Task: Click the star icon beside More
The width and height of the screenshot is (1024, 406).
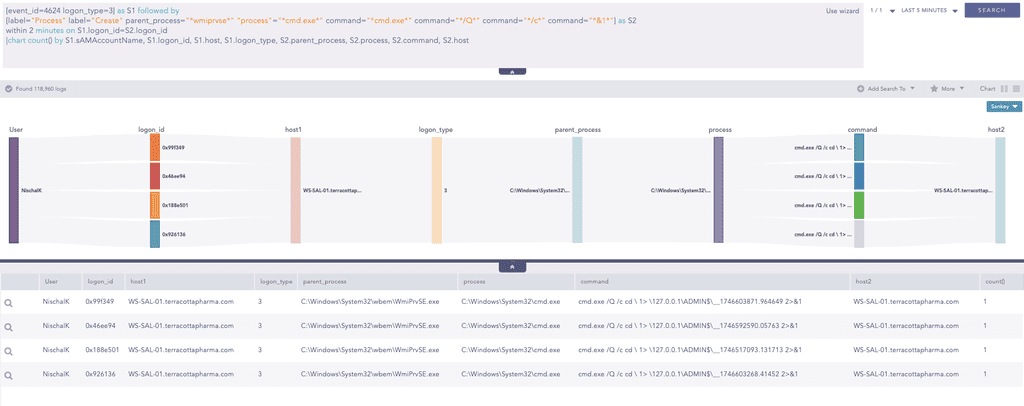Action: 934,88
